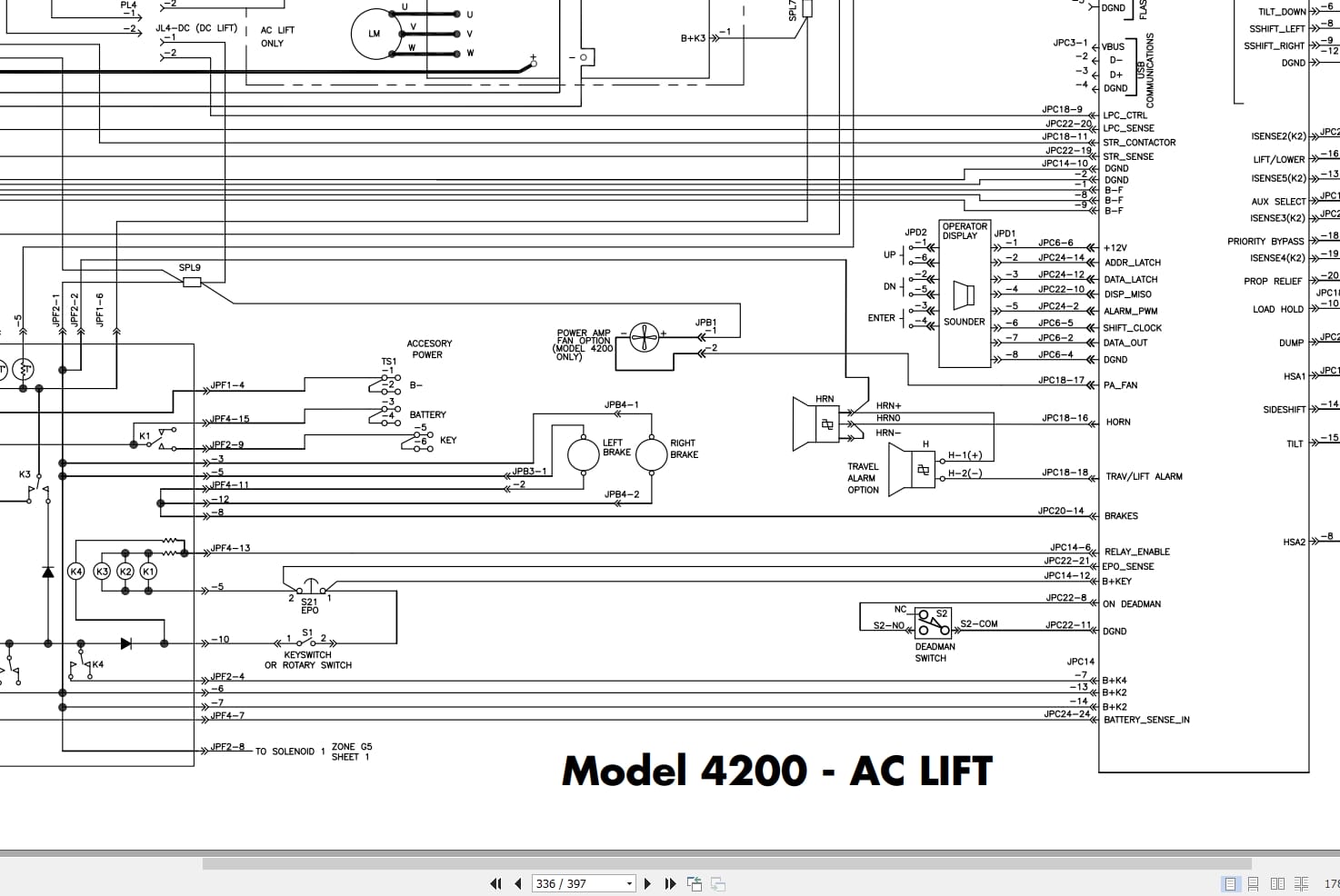The image size is (1340, 896).
Task: Click the ZONE G5 SHEET 1 reference
Action: [x=351, y=752]
